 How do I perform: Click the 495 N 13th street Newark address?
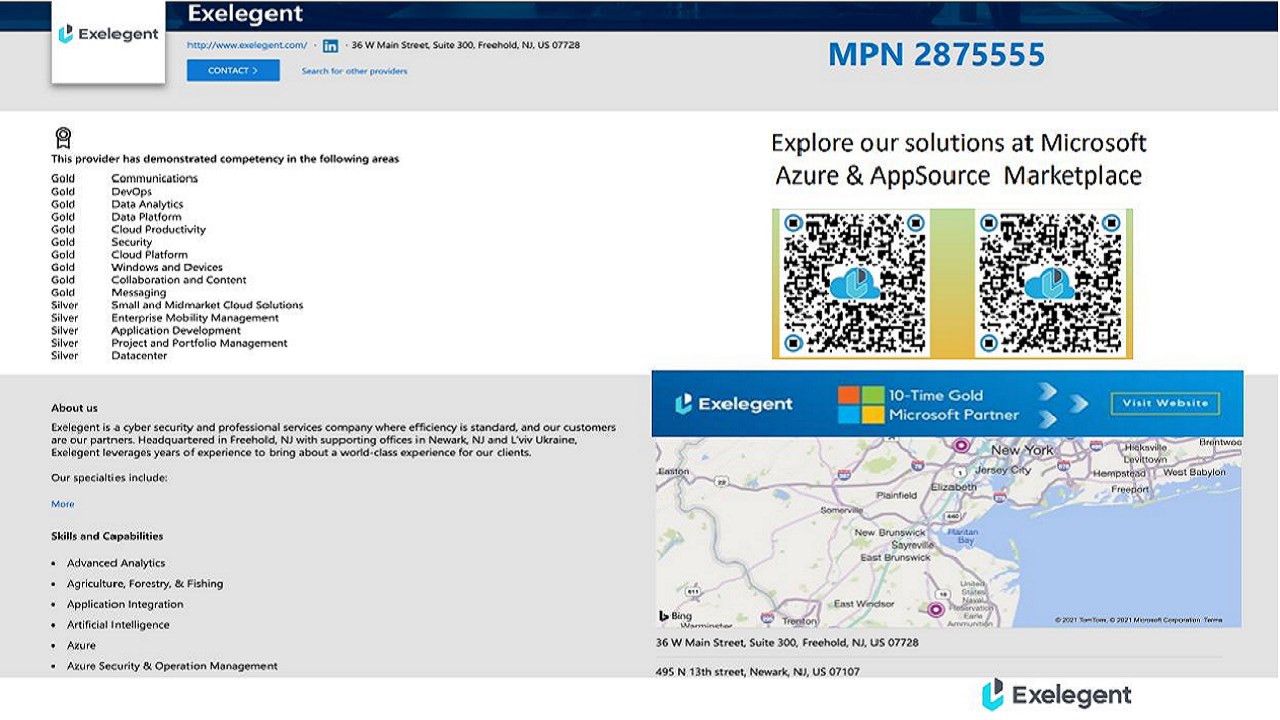757,672
